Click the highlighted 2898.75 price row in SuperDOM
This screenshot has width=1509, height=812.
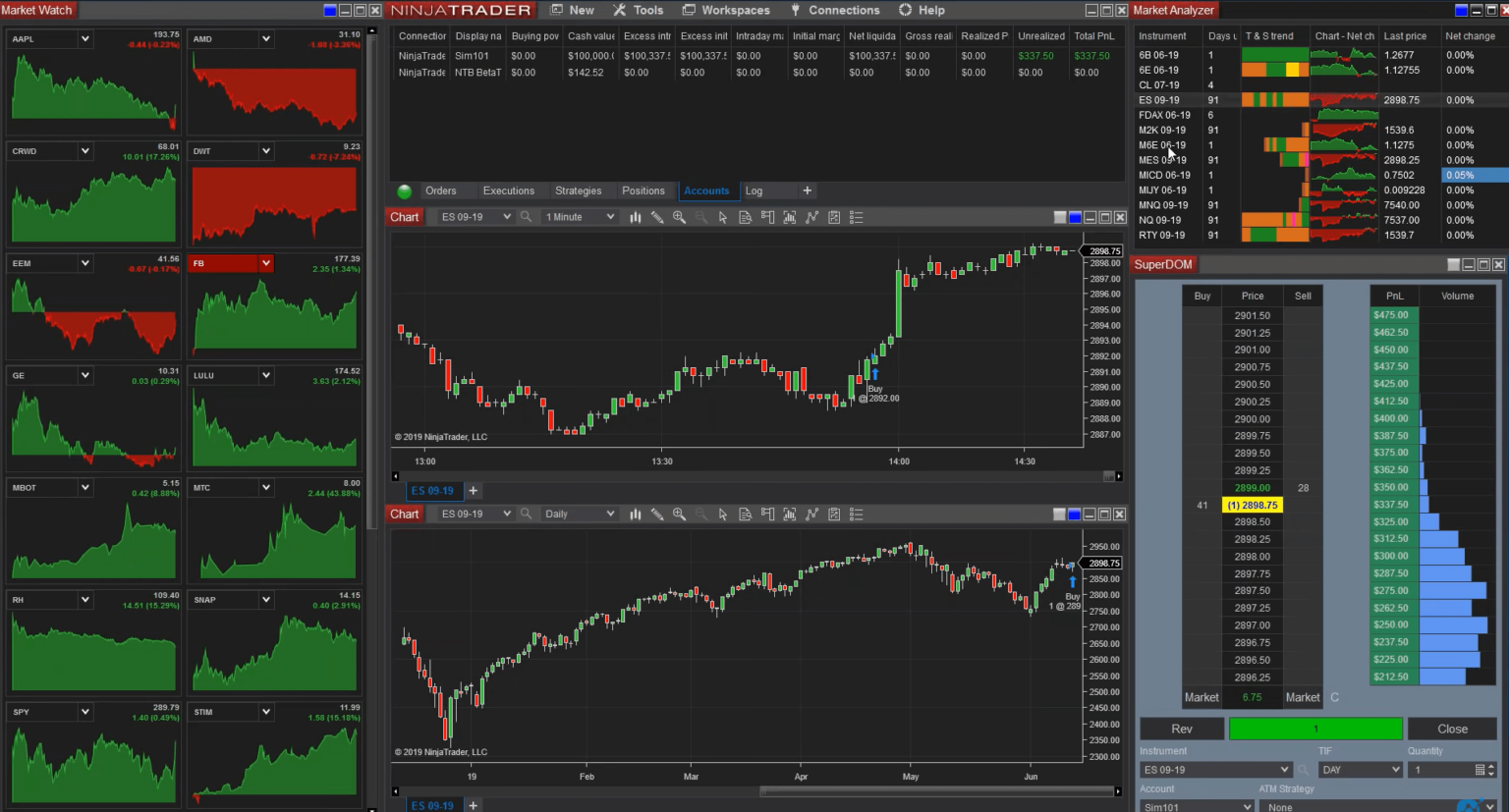pos(1253,505)
